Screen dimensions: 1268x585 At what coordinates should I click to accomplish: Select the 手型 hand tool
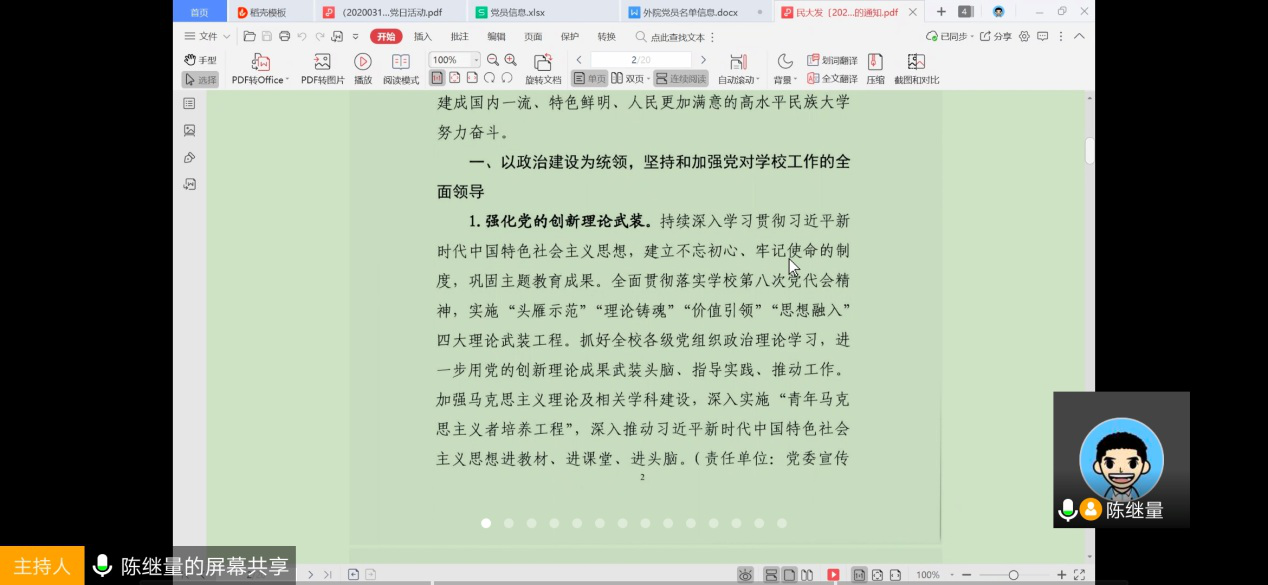click(x=200, y=60)
